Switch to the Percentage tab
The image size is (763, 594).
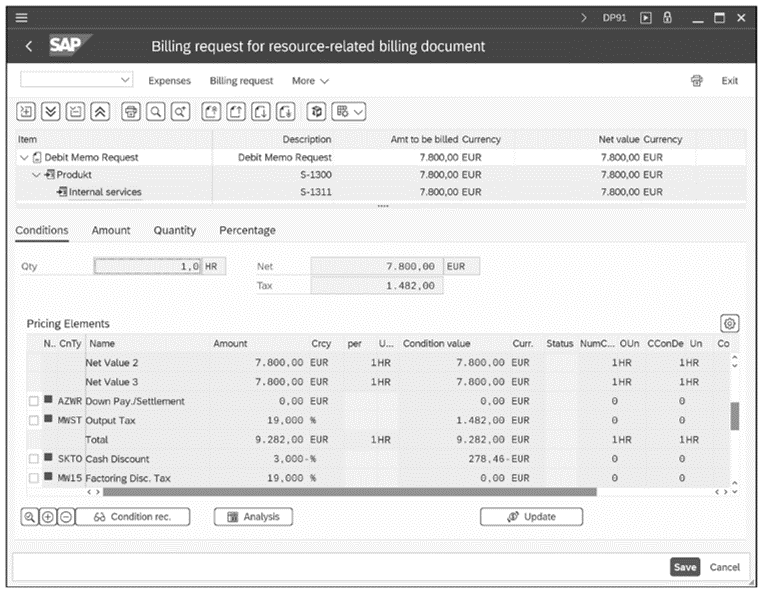click(247, 230)
